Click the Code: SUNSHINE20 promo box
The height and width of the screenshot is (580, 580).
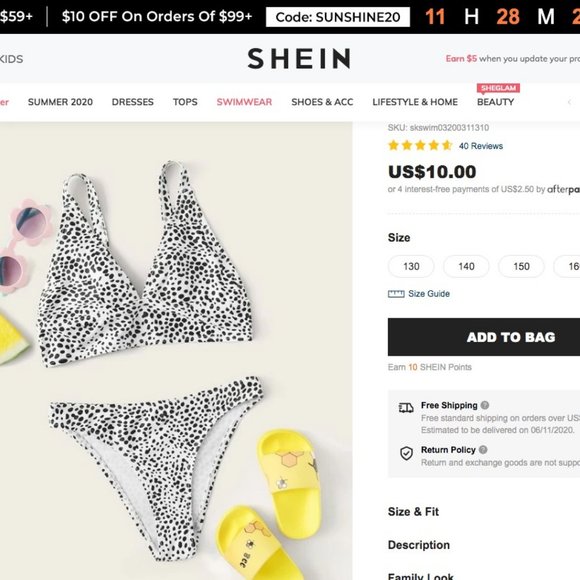pyautogui.click(x=338, y=17)
